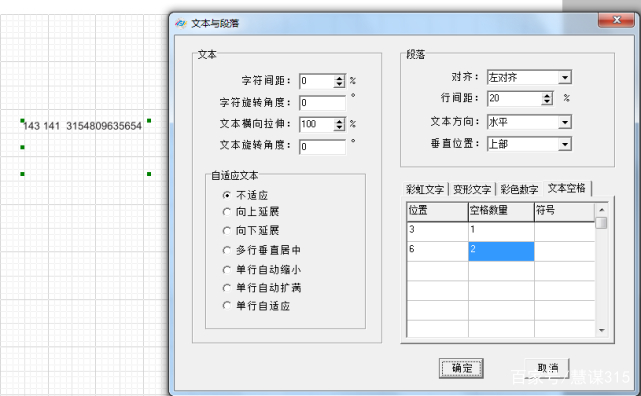Click the 文本旋转角度 input field

coord(323,146)
